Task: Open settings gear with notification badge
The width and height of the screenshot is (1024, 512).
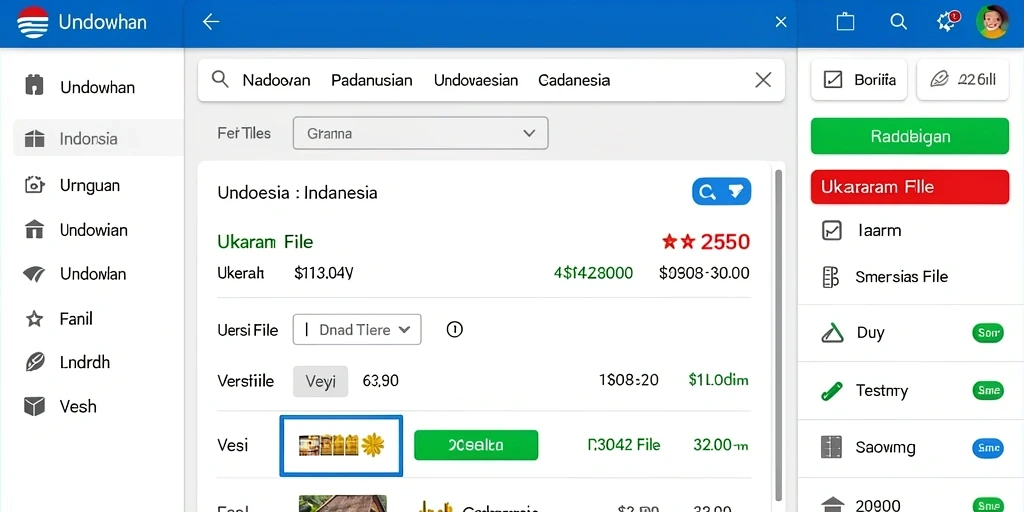Action: click(x=947, y=22)
